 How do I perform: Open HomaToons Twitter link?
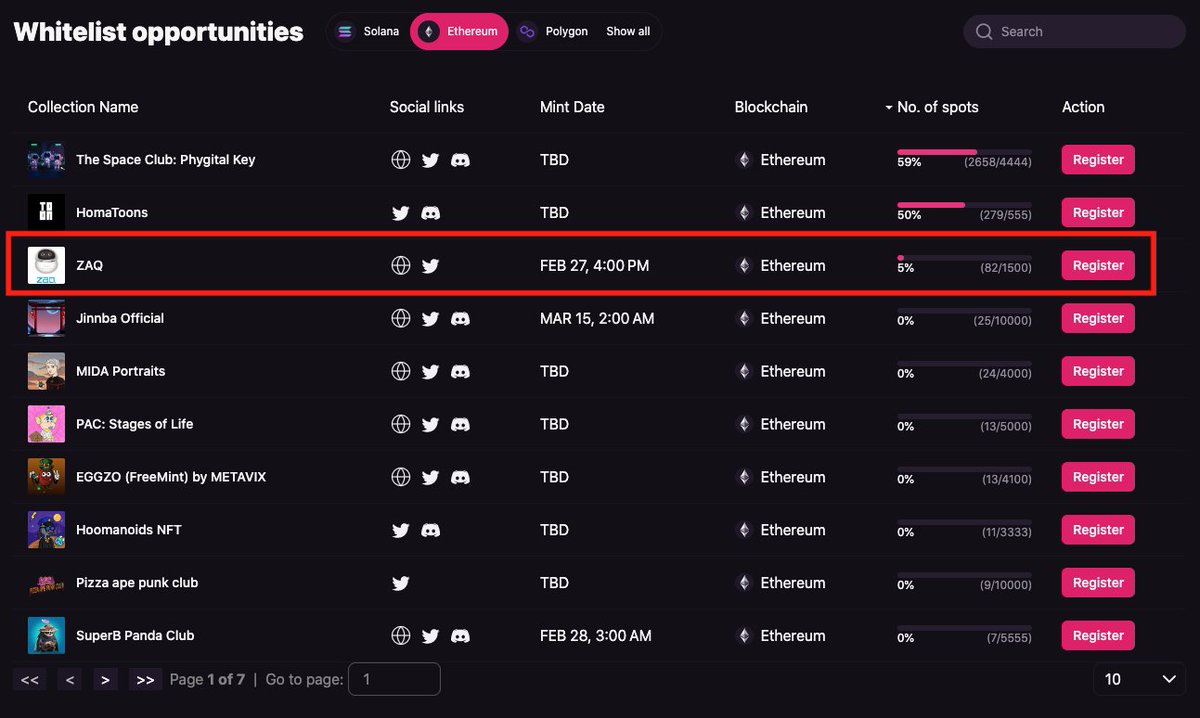click(401, 213)
